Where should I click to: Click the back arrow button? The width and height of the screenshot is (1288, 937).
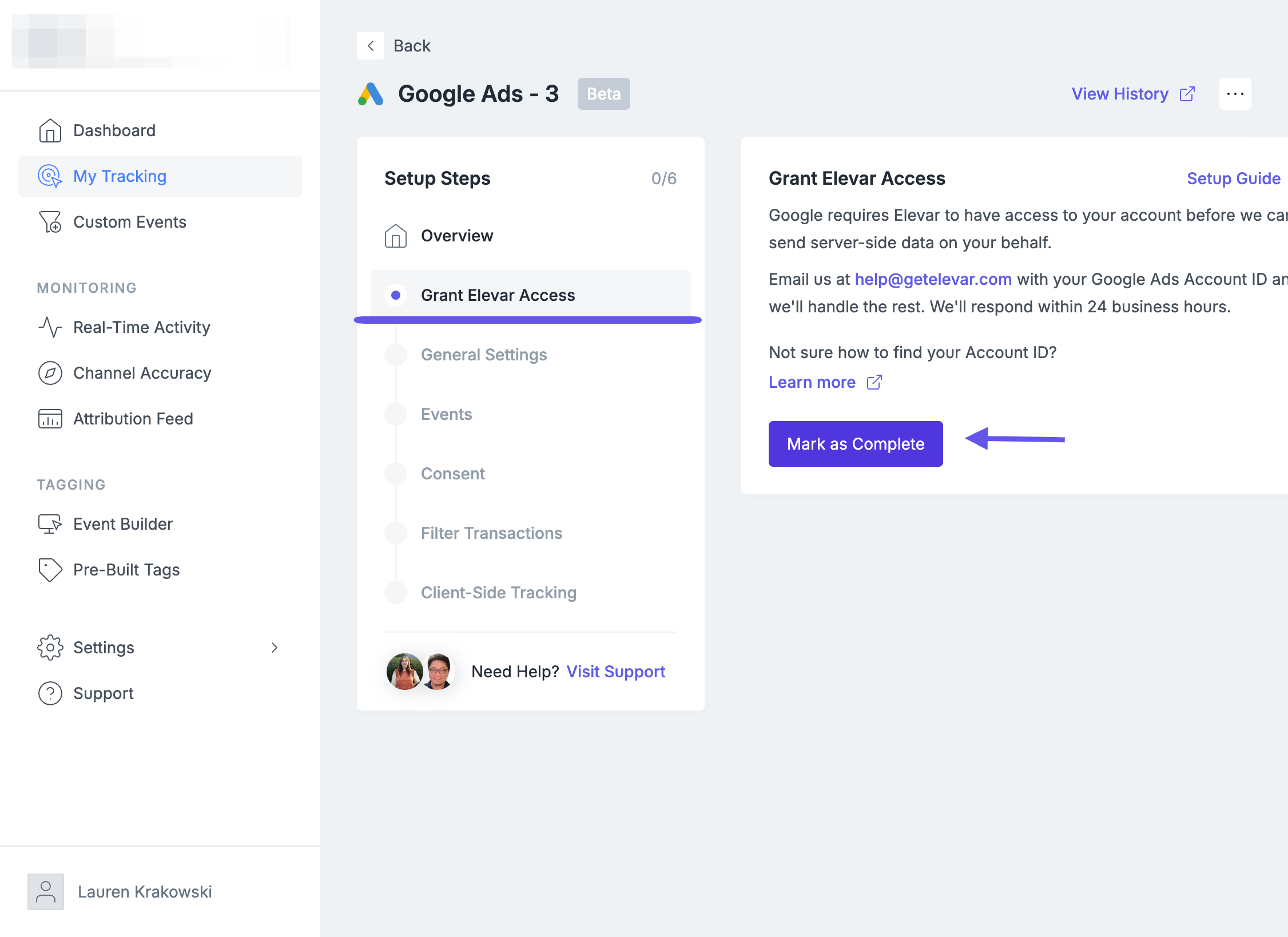tap(371, 46)
